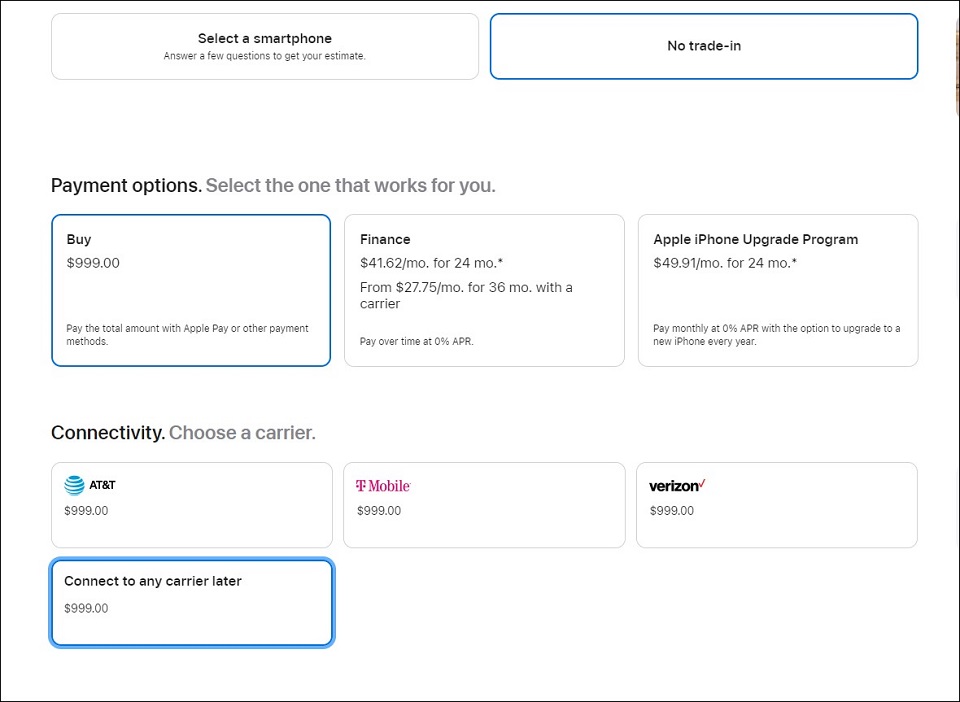Click the $999.00 price under AT&T

click(86, 511)
